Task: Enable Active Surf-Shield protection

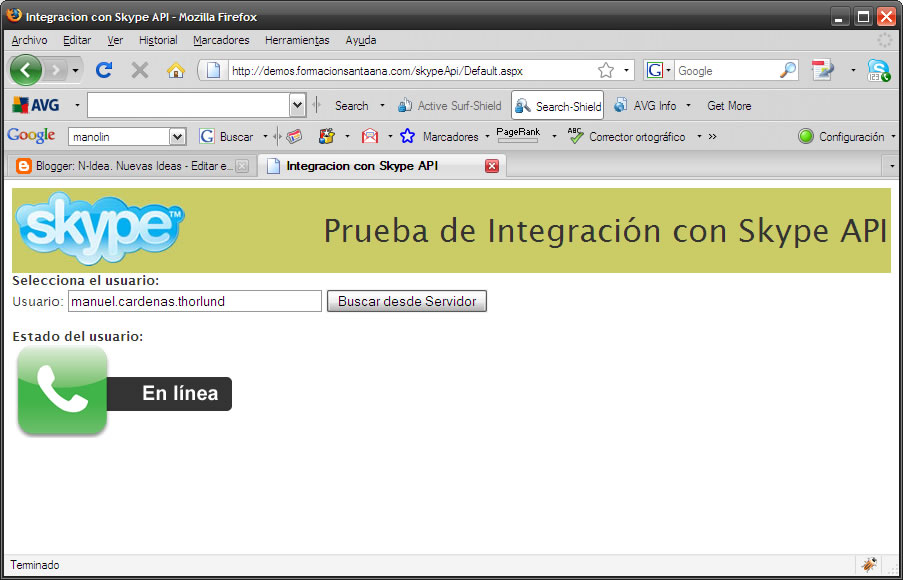Action: pyautogui.click(x=457, y=105)
